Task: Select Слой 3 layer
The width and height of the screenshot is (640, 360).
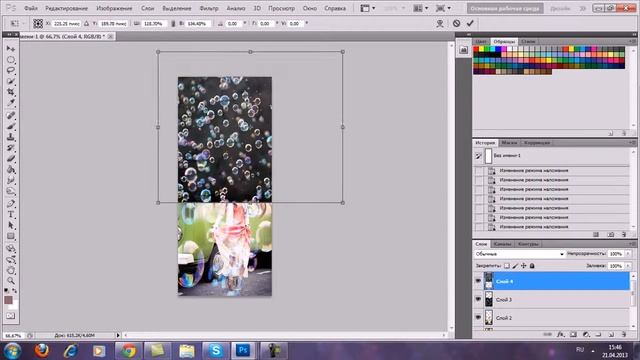Action: tap(557, 300)
